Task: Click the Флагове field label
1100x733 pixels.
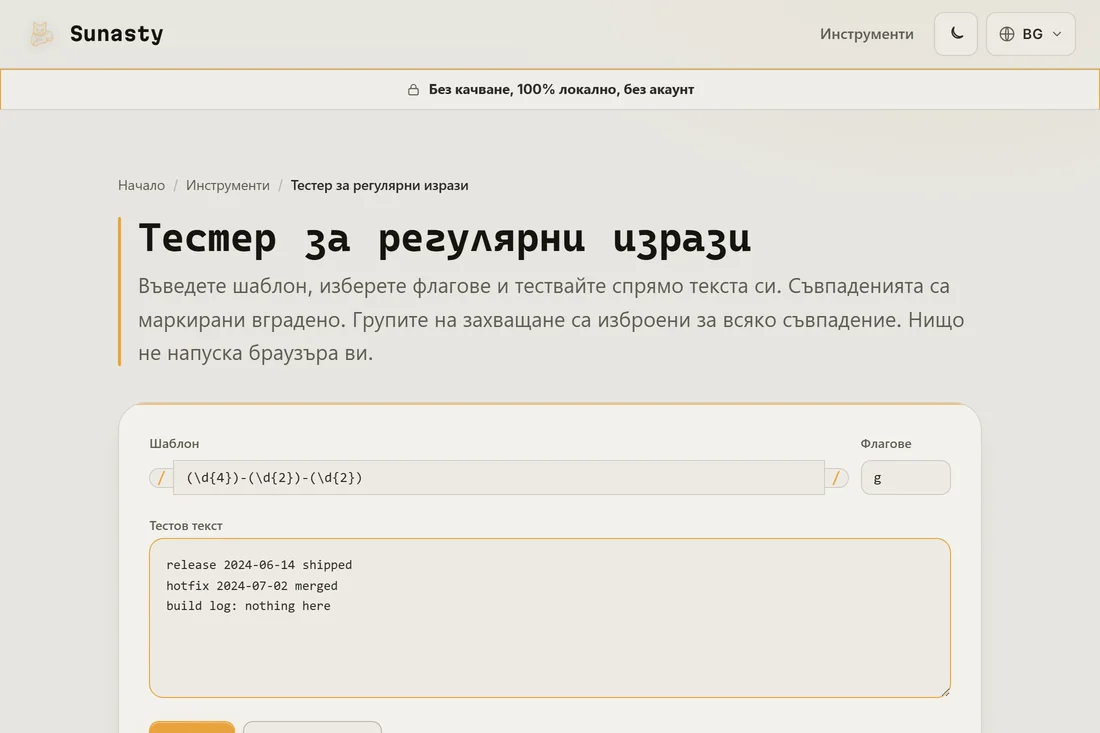Action: pos(886,443)
